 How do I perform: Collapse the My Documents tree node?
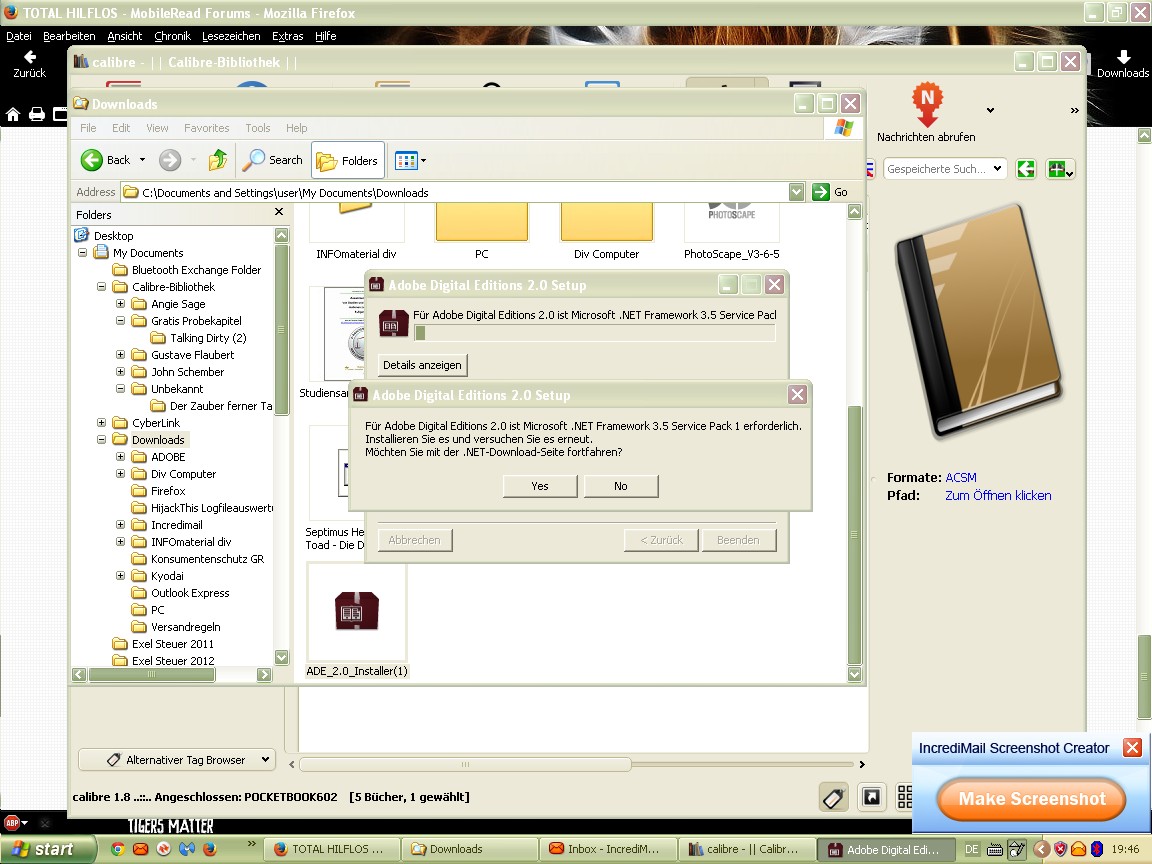82,253
